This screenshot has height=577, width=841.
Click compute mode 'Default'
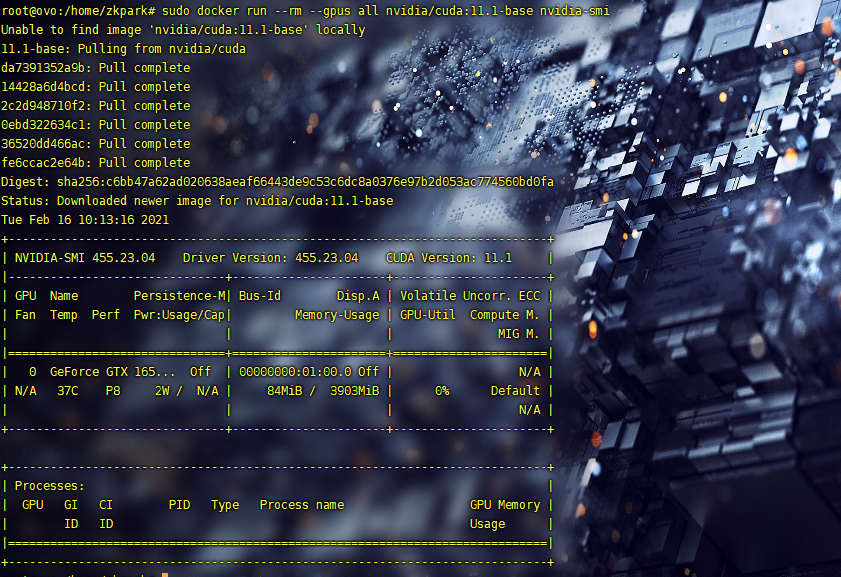(515, 391)
